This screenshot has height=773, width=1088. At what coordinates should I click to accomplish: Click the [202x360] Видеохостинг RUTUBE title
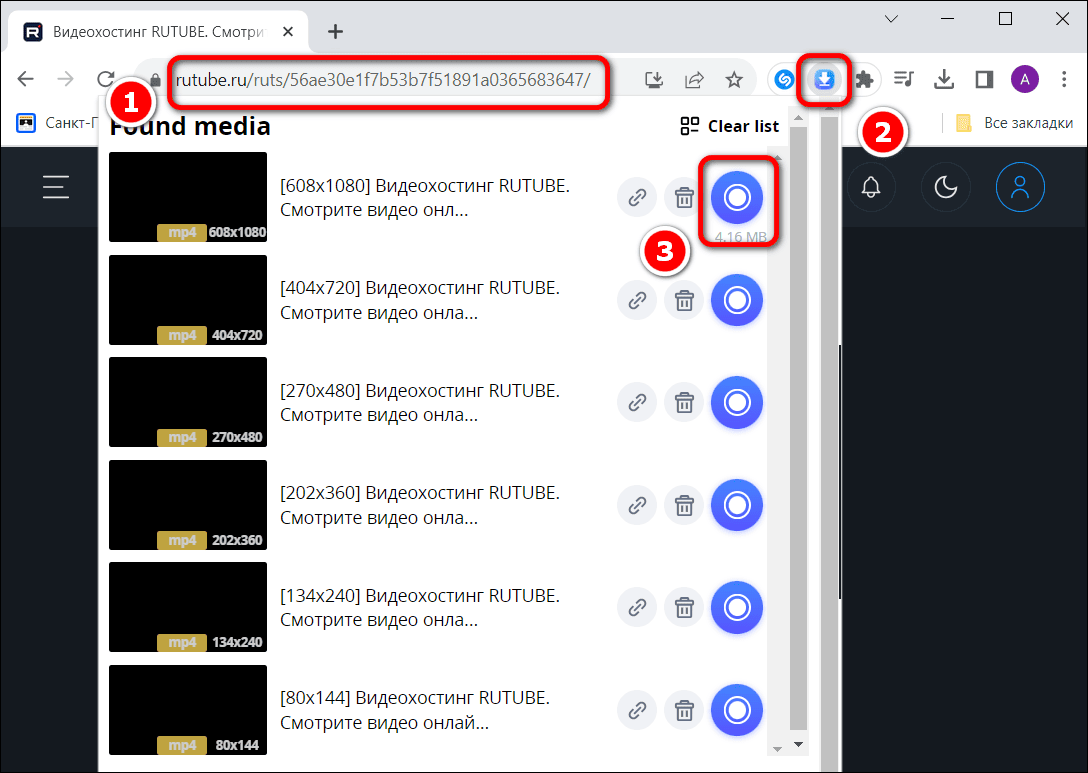tap(420, 506)
